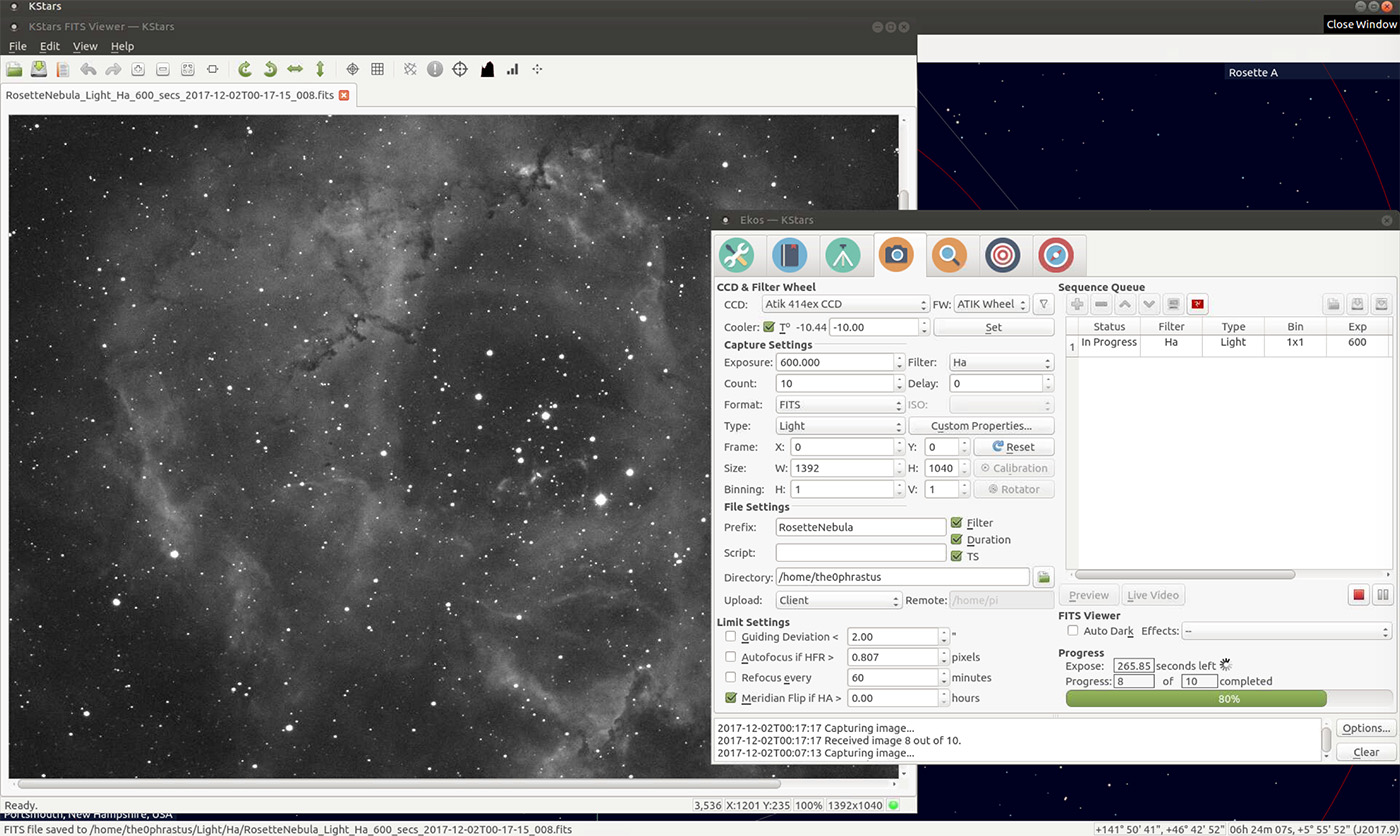This screenshot has width=1400, height=836.
Task: Open the Upload mode dropdown
Action: click(x=839, y=600)
